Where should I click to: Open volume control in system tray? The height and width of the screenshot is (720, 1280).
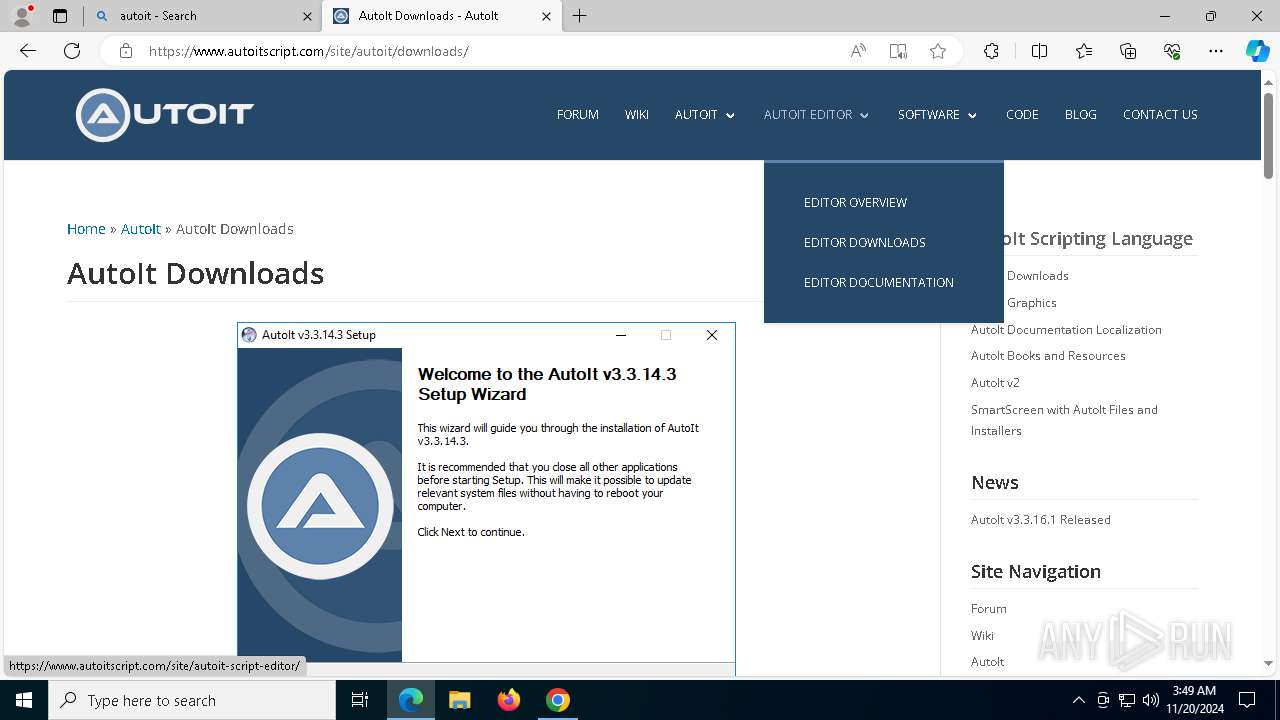tap(1150, 700)
